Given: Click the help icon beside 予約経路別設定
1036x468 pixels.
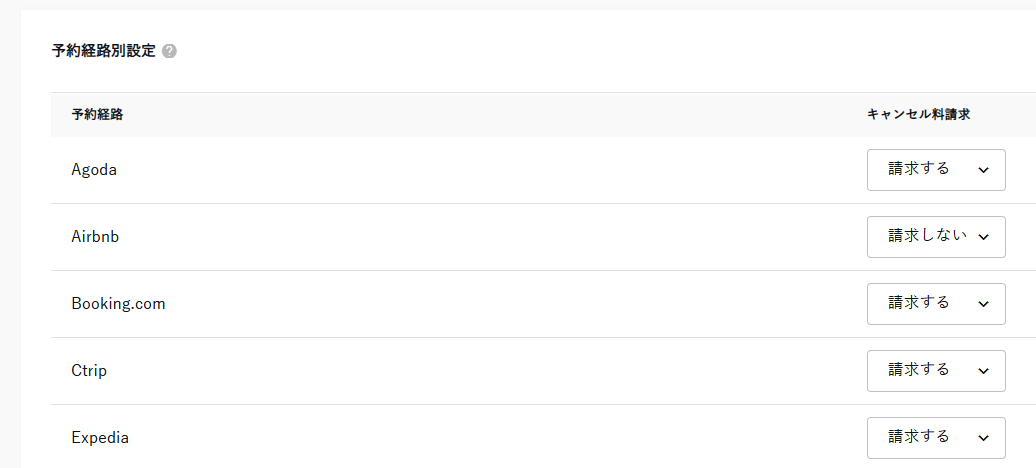Looking at the screenshot, I should coord(169,51).
